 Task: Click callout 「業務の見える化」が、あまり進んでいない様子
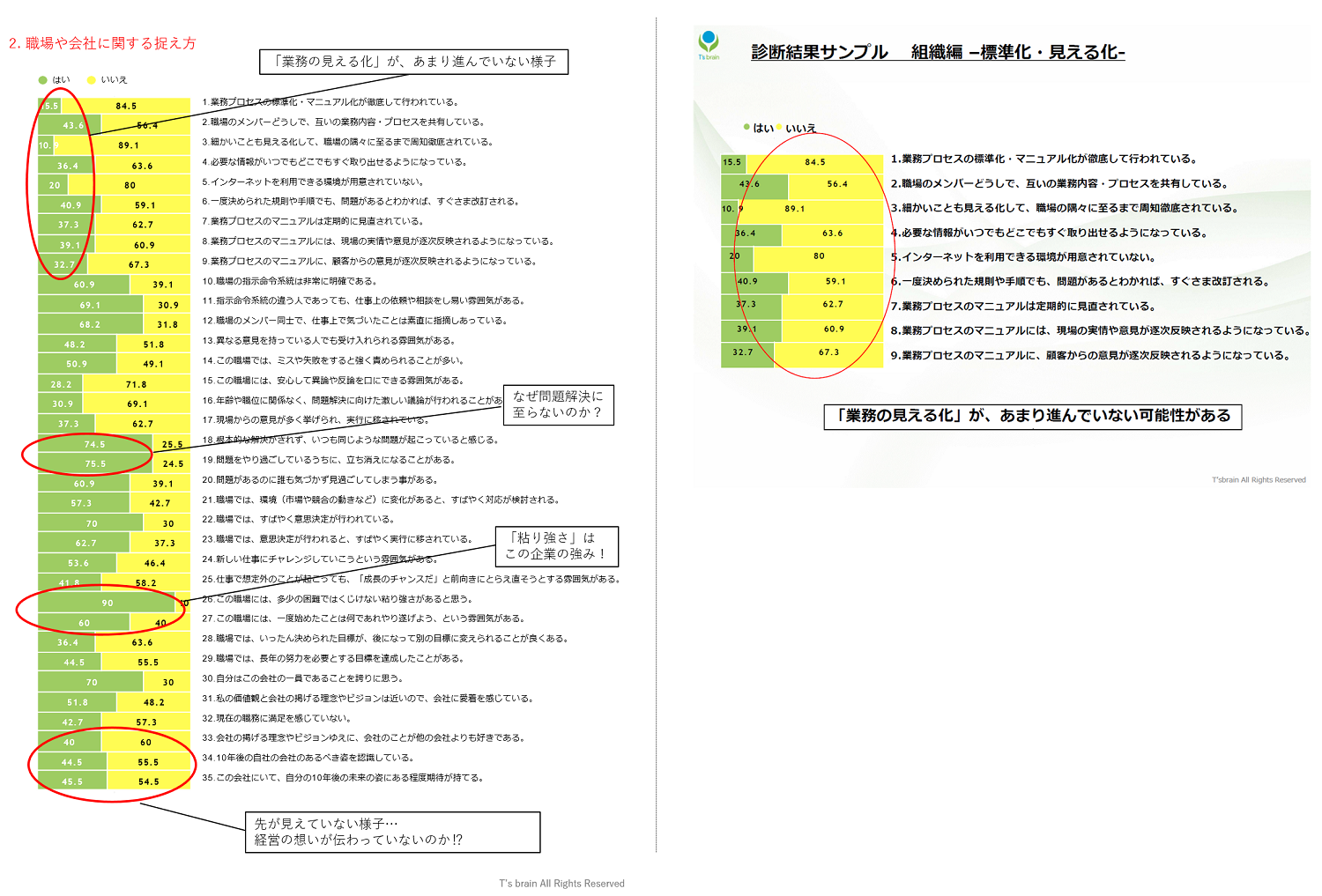(x=413, y=62)
